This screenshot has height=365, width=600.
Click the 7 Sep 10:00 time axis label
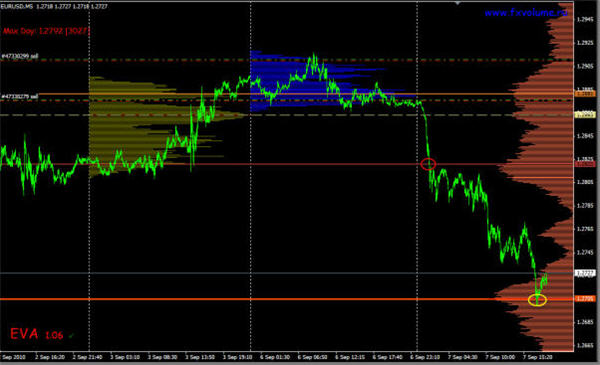click(500, 357)
